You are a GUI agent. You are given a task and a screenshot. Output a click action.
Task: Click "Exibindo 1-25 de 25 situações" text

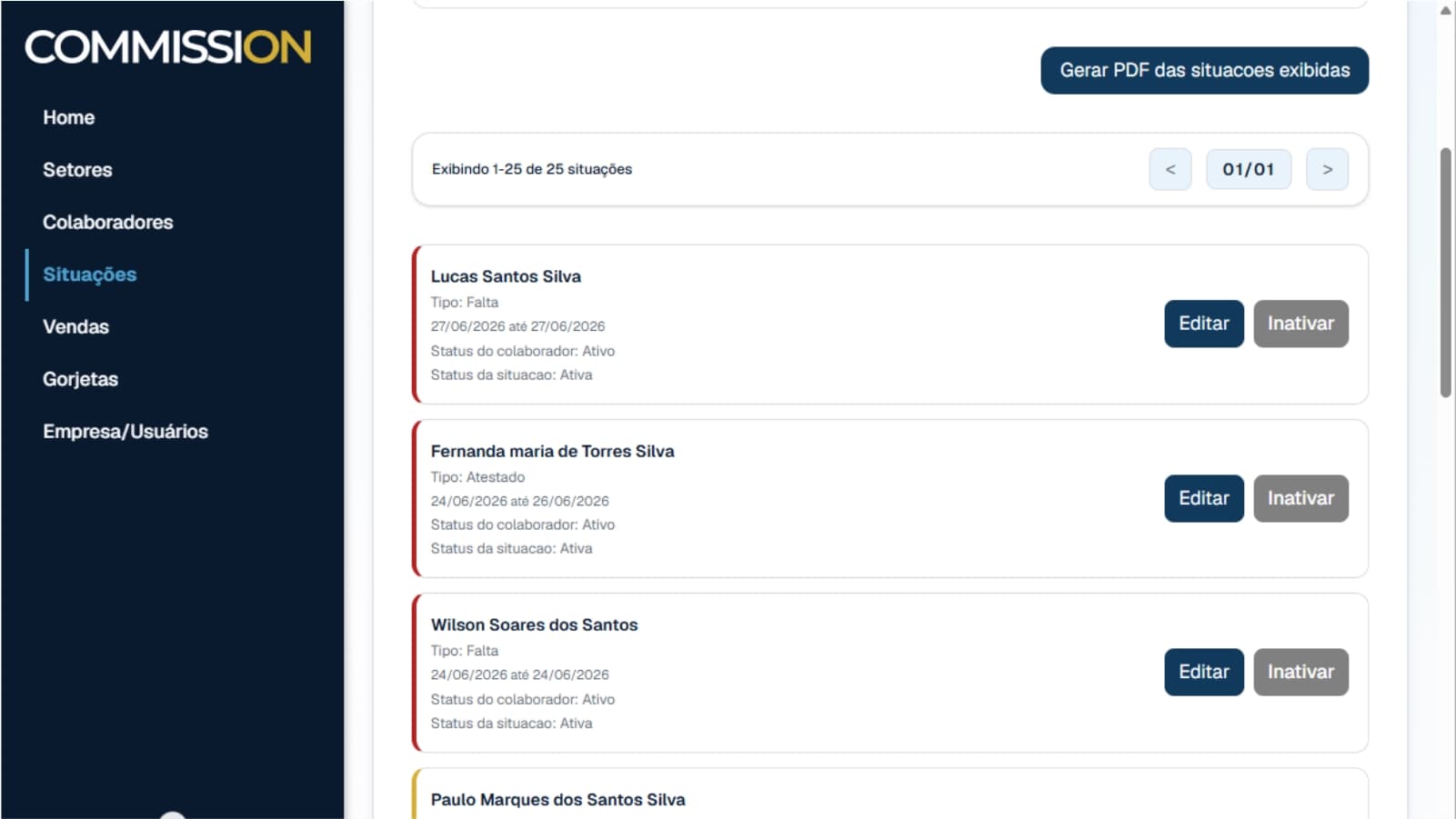pos(532,169)
